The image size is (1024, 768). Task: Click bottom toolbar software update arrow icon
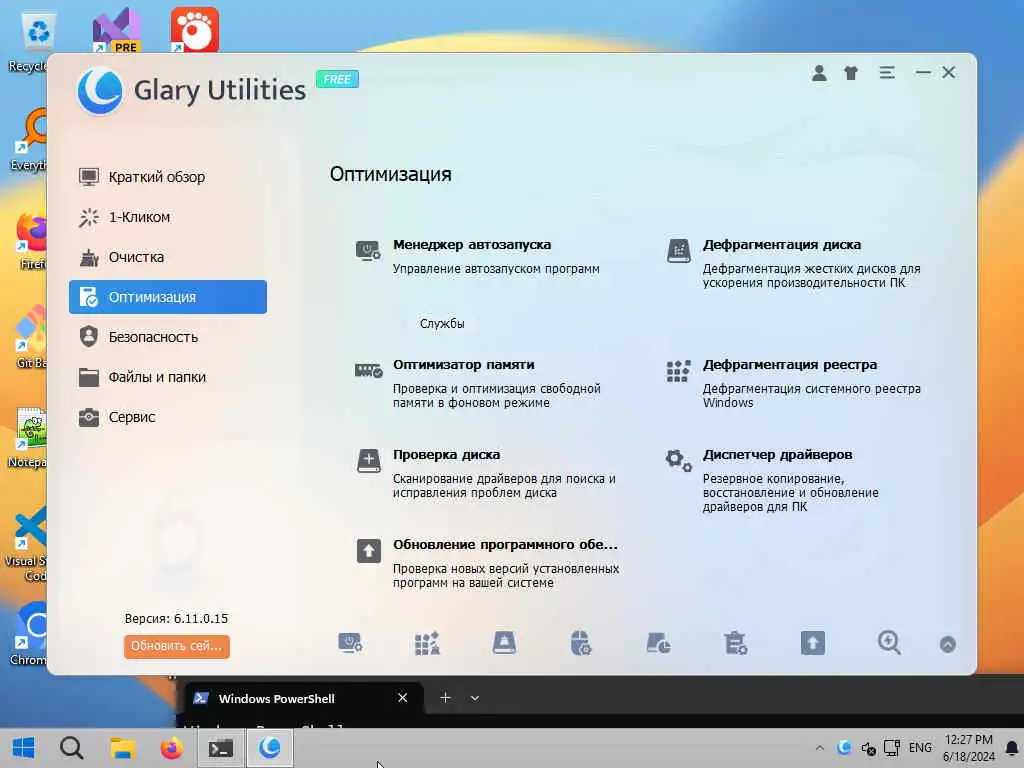[x=813, y=643]
